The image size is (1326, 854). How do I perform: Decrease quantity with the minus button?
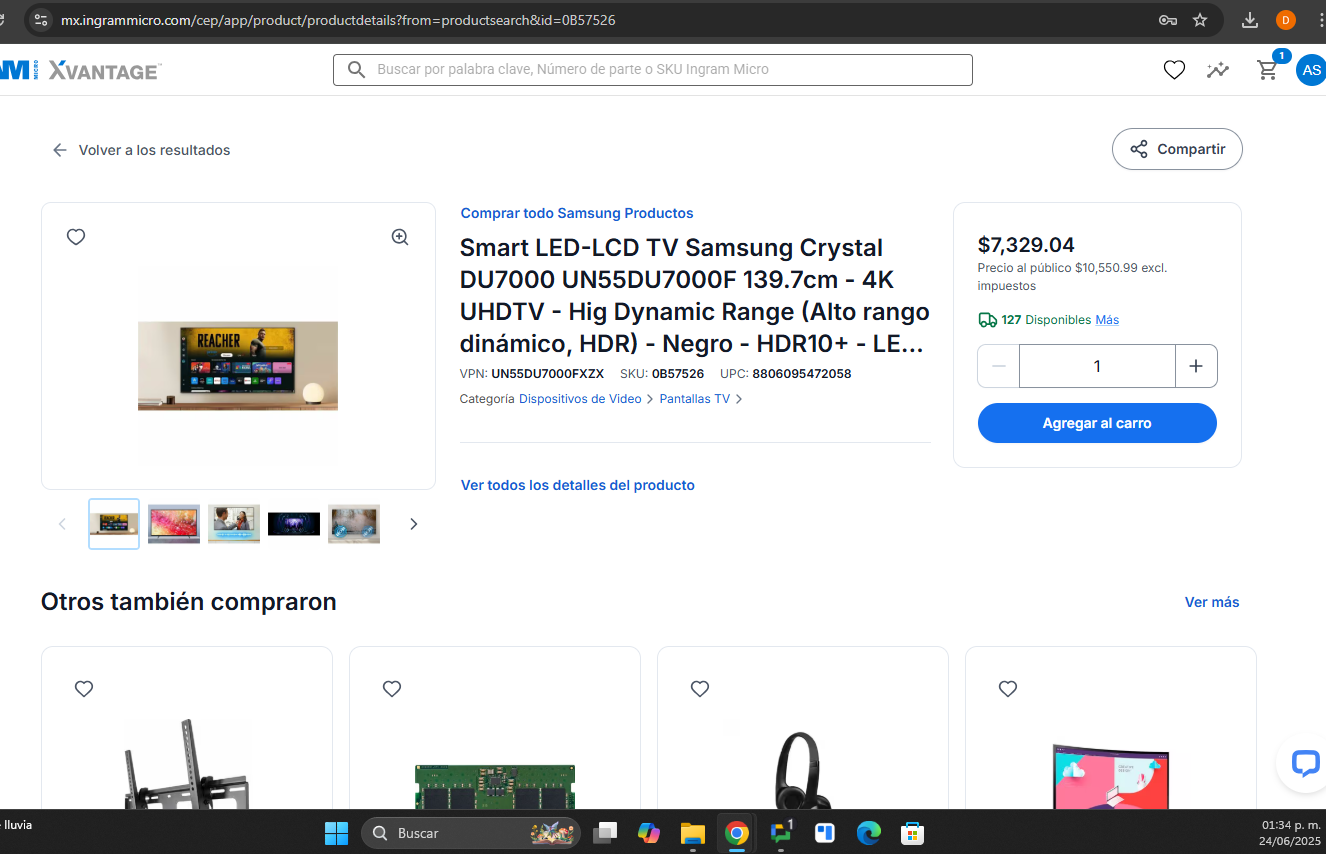(x=998, y=366)
